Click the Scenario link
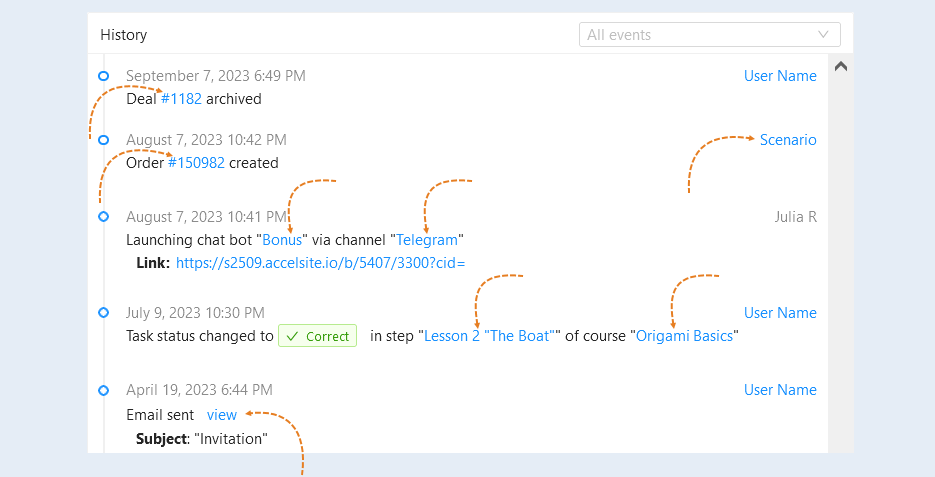 coord(788,140)
